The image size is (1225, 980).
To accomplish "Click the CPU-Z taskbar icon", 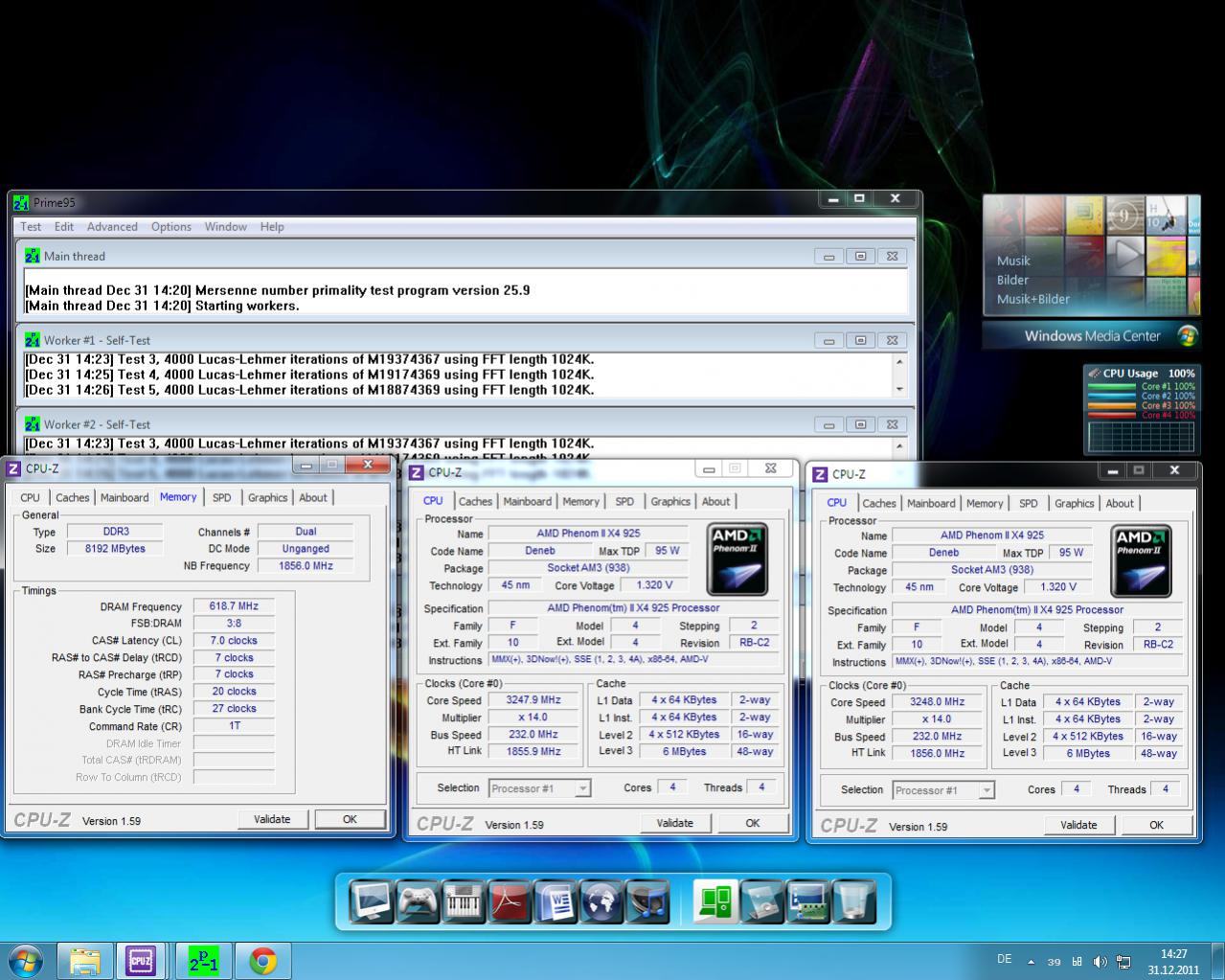I will pos(142,961).
